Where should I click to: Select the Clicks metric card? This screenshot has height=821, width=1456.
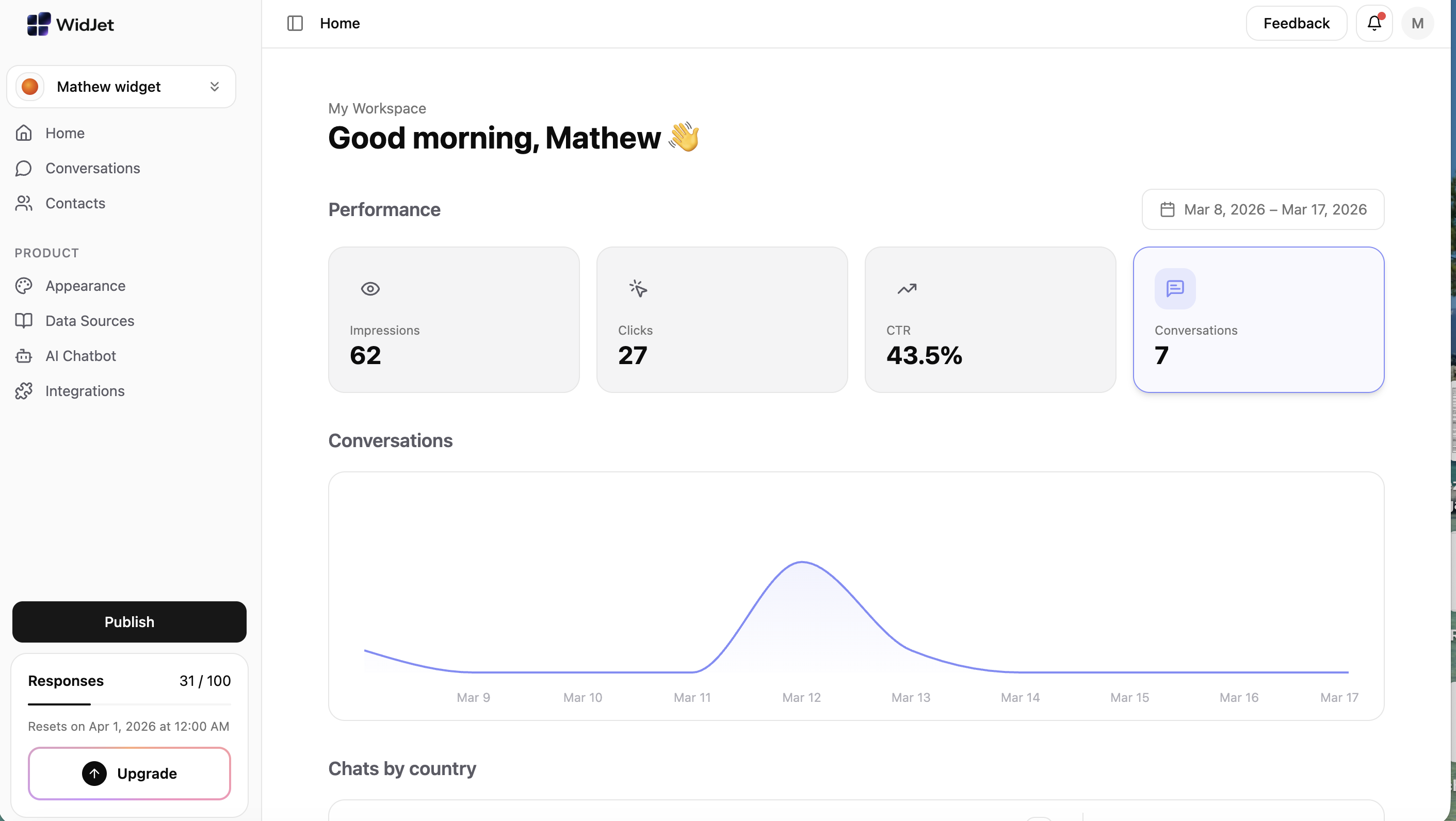click(722, 319)
